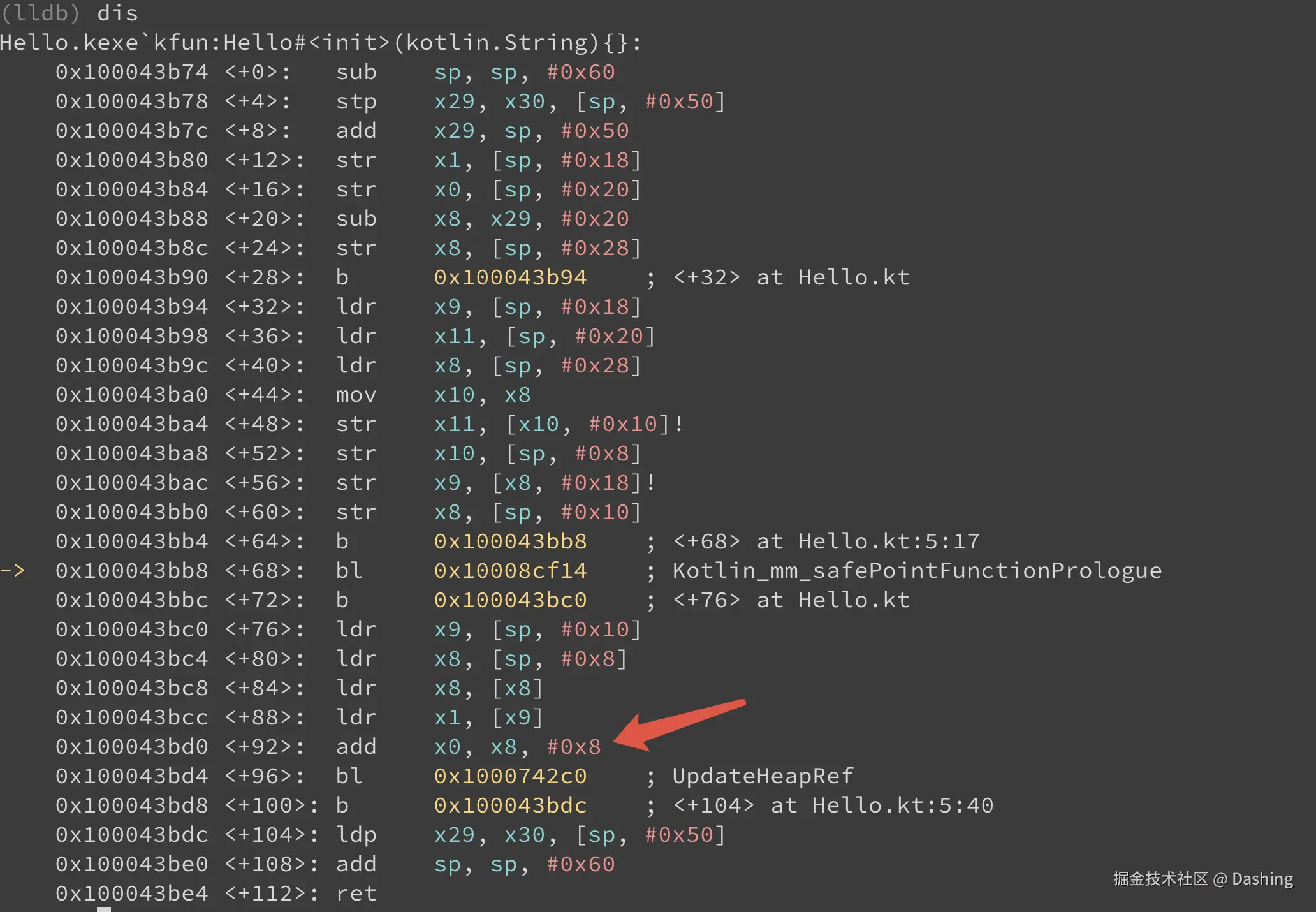Click address 0x100043b74 on the first line
This screenshot has height=912, width=1316.
click(131, 71)
